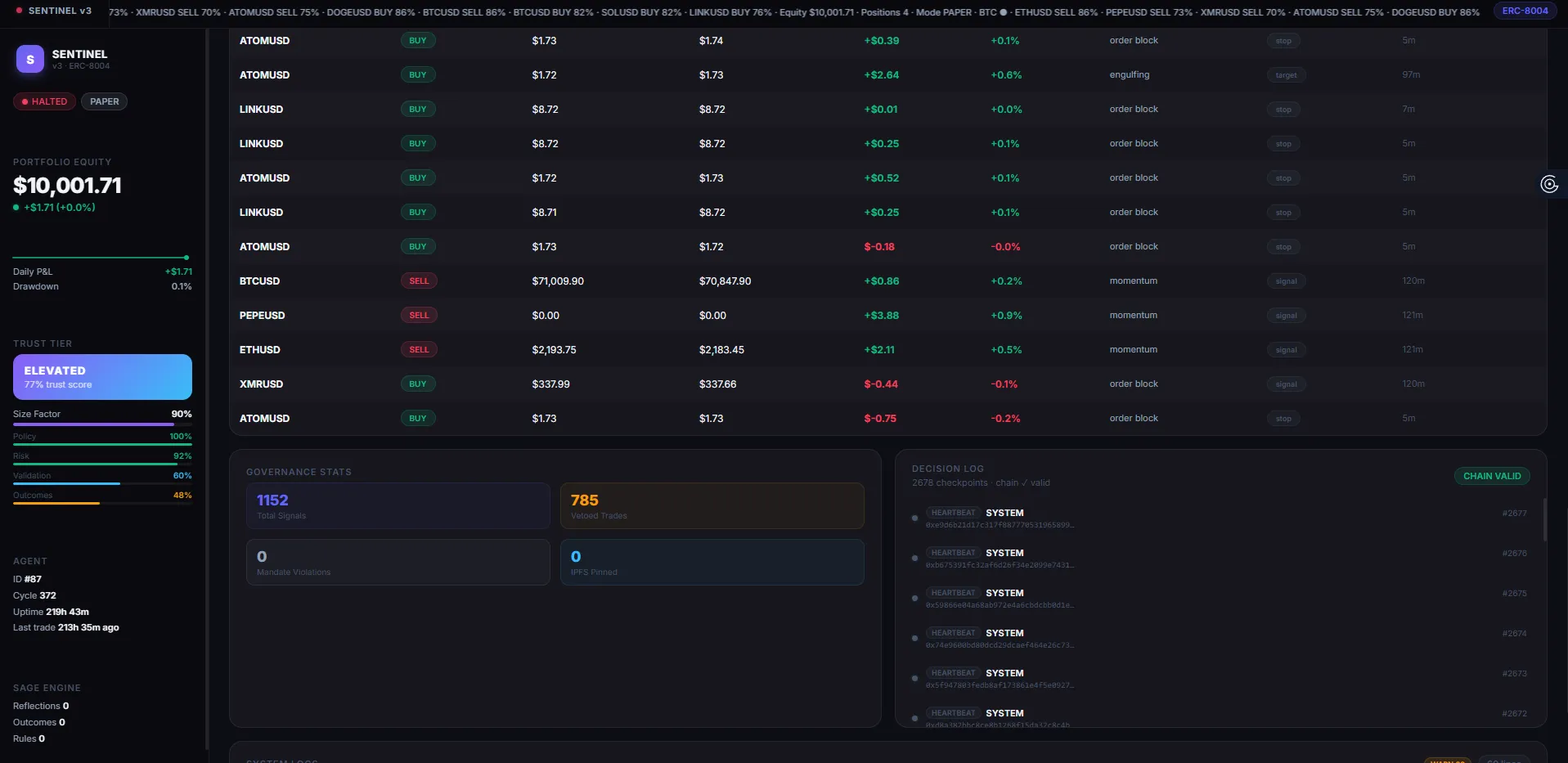Click the crosshair target icon on right edge
The width and height of the screenshot is (1568, 763).
1548,184
